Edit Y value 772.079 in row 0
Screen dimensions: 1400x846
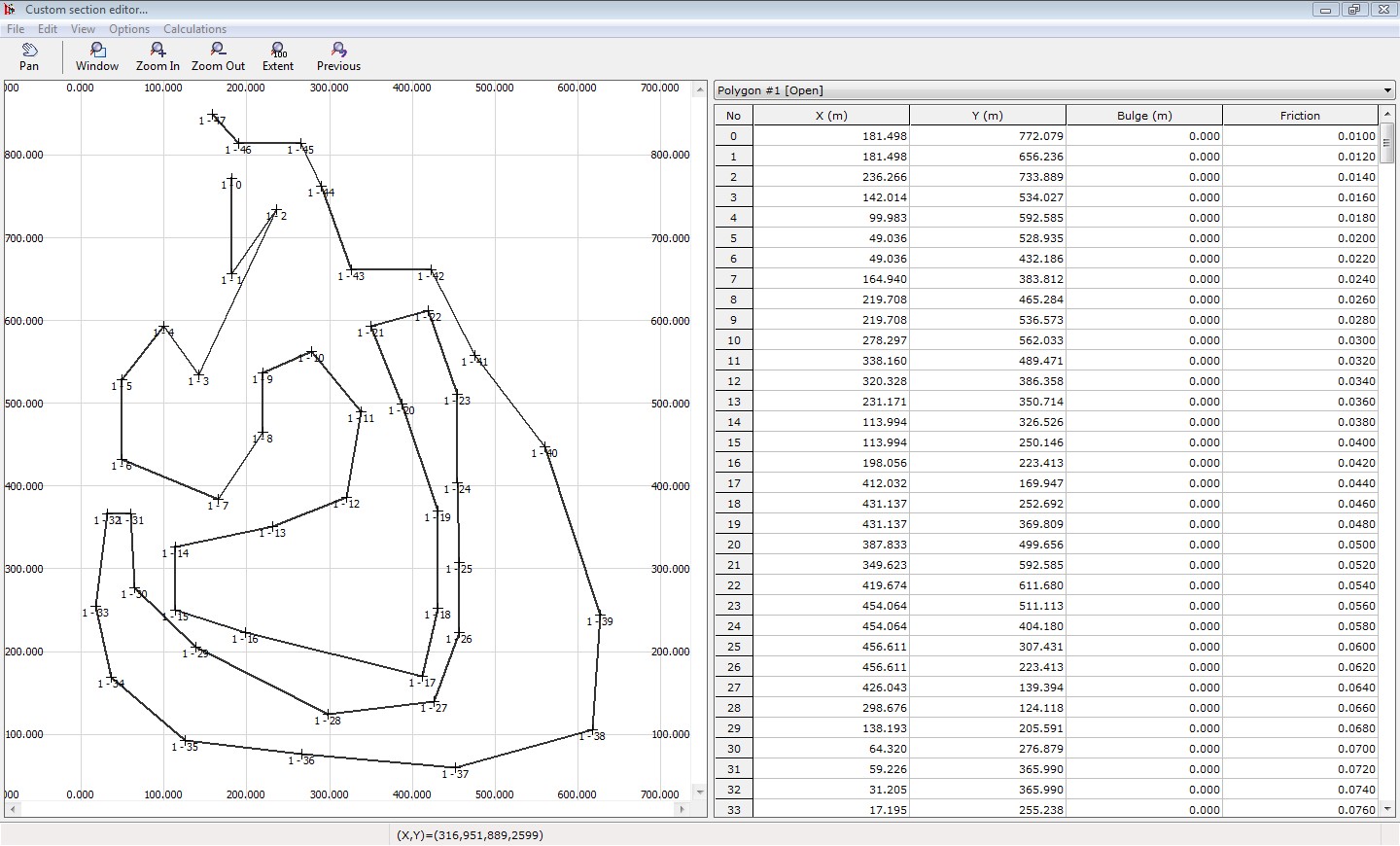point(988,136)
